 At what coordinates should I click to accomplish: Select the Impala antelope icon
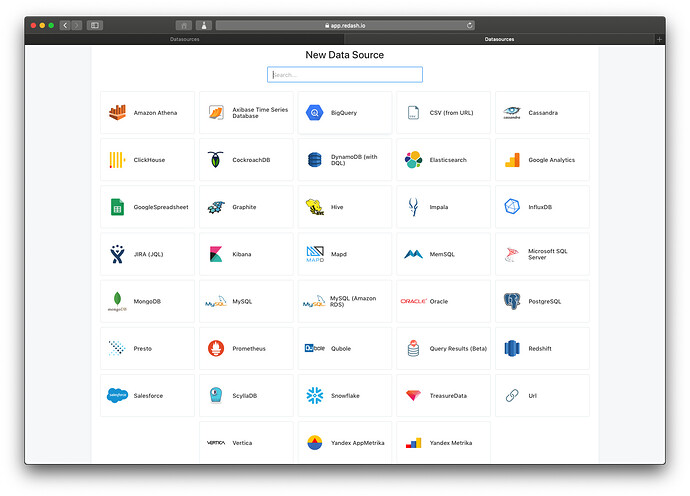(x=413, y=207)
